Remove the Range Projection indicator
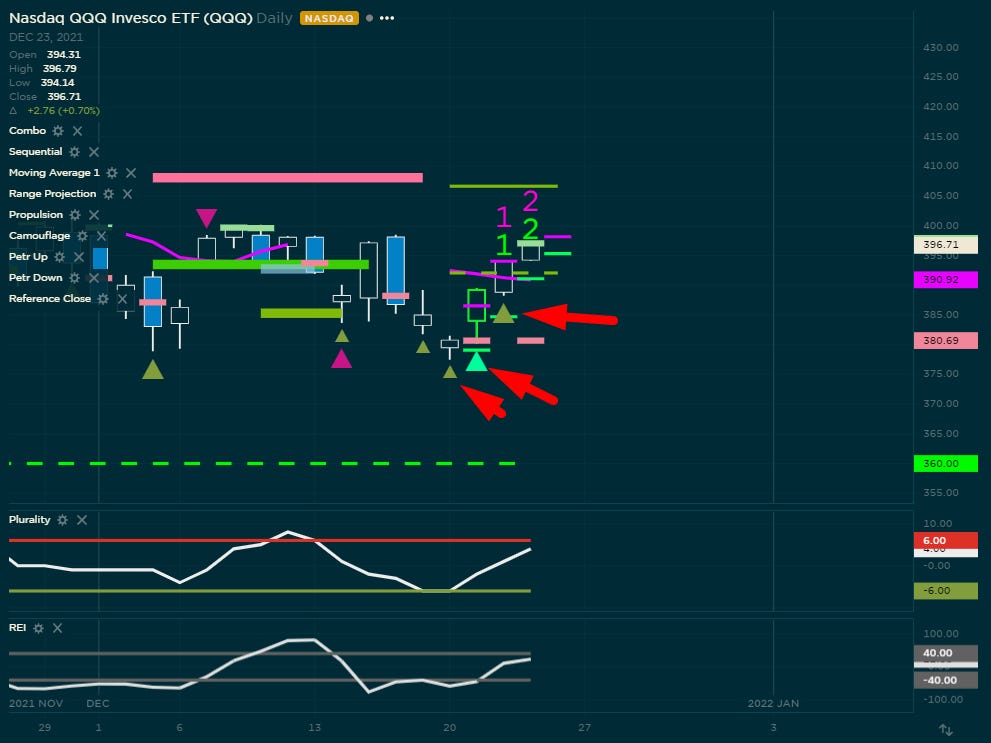Image resolution: width=991 pixels, height=743 pixels. [x=127, y=194]
